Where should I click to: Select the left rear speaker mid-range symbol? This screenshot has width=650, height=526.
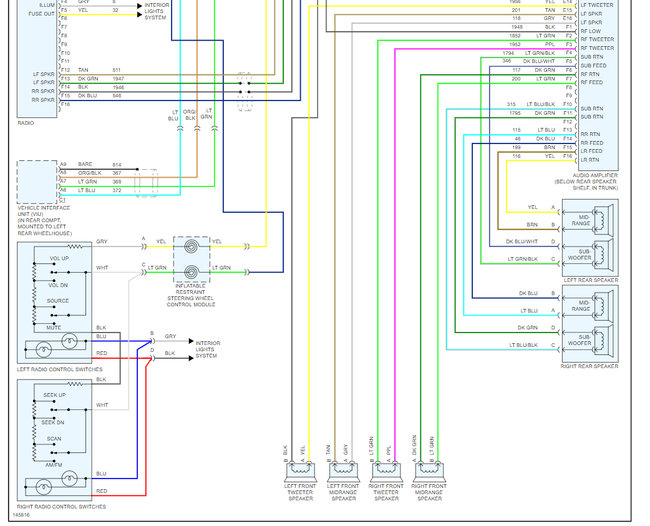click(x=603, y=220)
